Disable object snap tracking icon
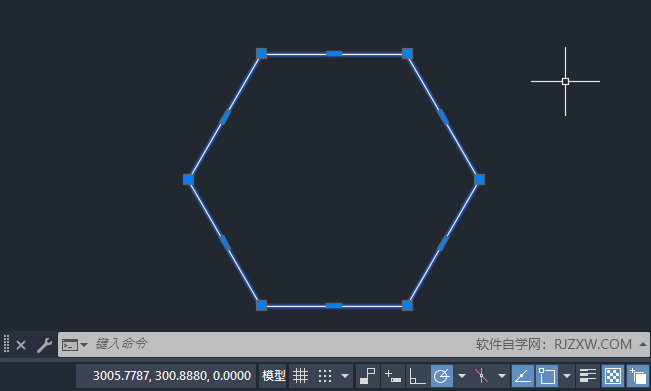Viewport: 651px width, 391px height. tap(523, 376)
